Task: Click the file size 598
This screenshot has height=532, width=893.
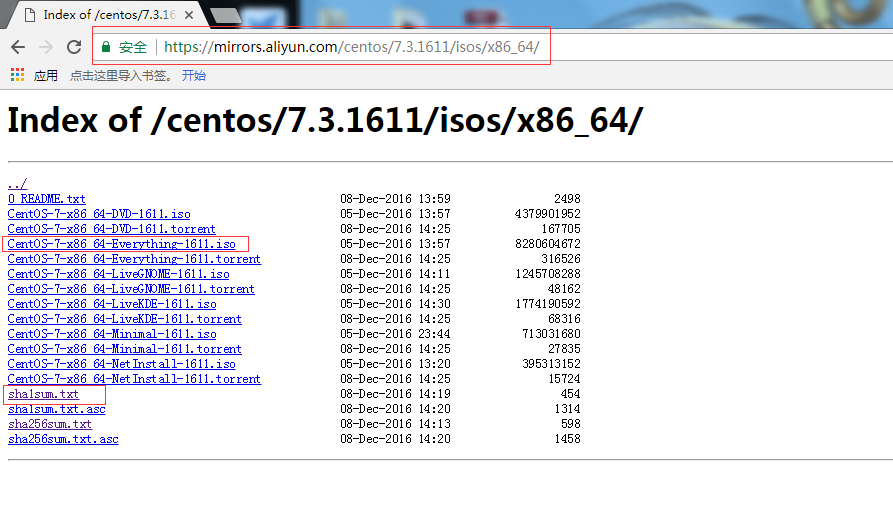Action: (571, 424)
